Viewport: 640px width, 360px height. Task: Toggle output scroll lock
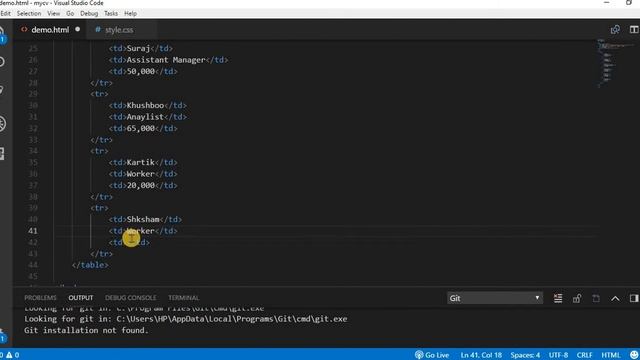tap(577, 298)
